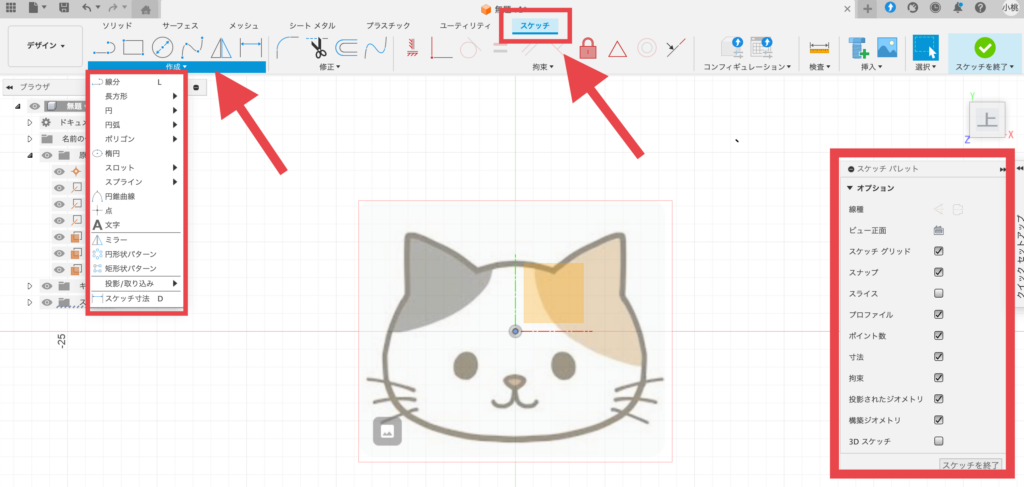Viewport: 1024px width, 487px height.
Task: Choose 文字 from the create menu
Action: click(113, 225)
